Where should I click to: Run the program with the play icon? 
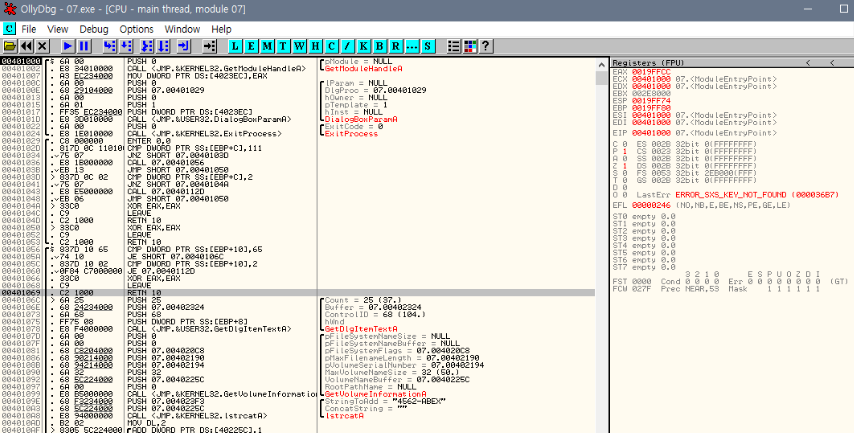coord(68,46)
